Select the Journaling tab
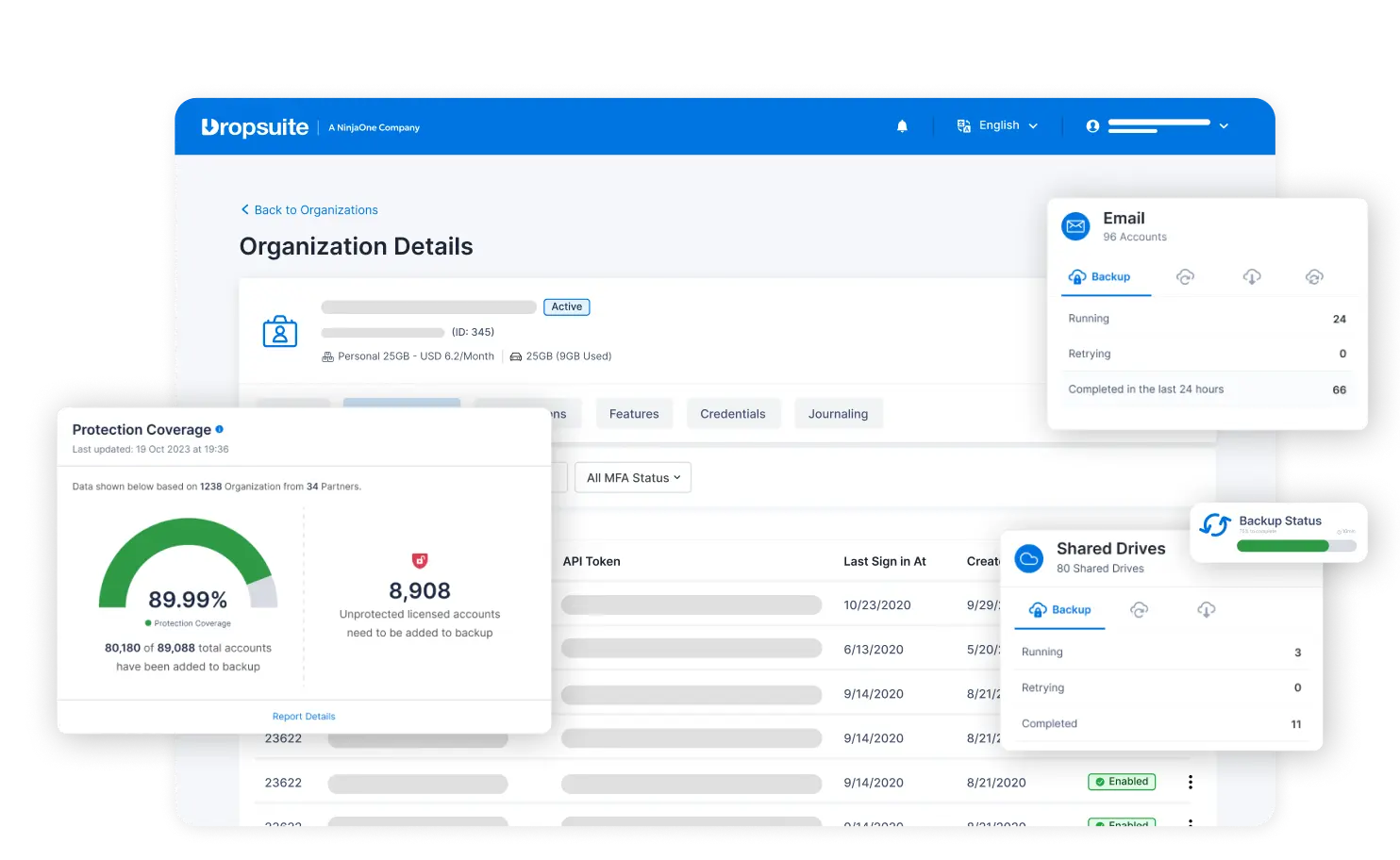This screenshot has height=860, width=1400. click(x=838, y=414)
